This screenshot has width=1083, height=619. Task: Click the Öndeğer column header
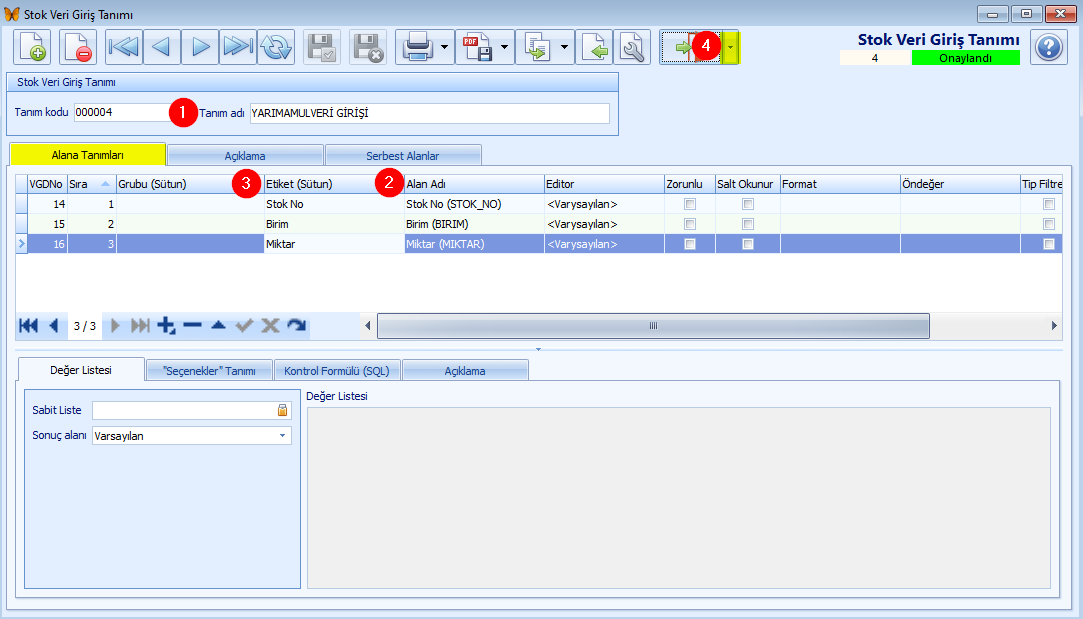pyautogui.click(x=960, y=184)
